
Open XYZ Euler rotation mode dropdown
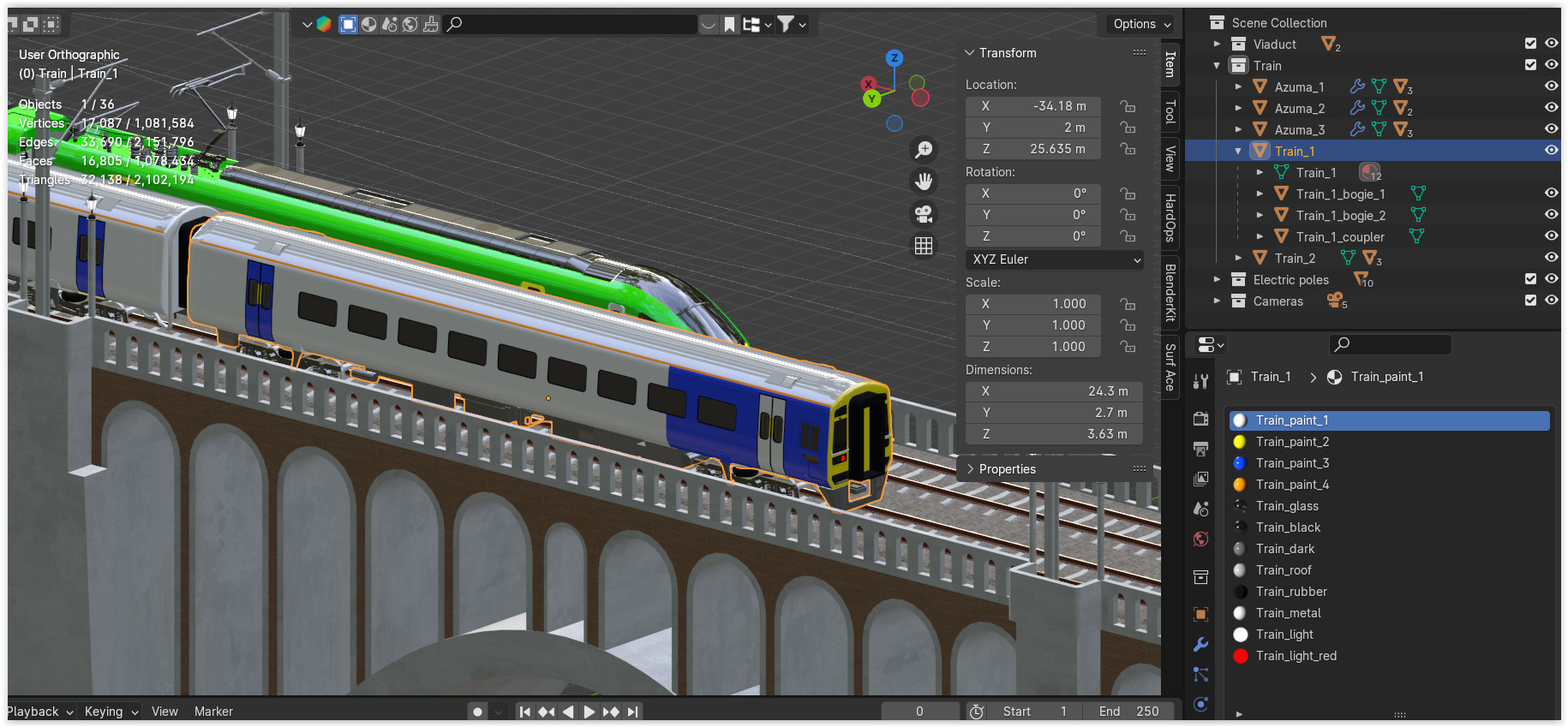pos(1054,259)
